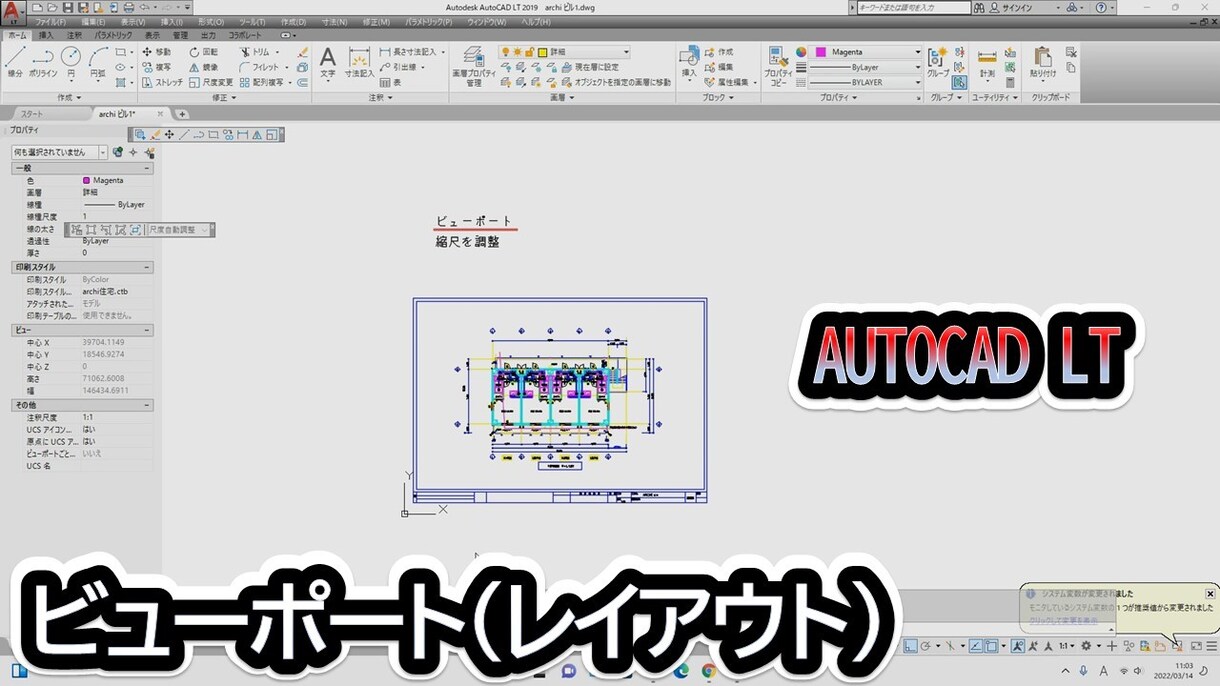This screenshot has height=686, width=1220.
Task: Collapse the ビュー section in Properties
Action: (148, 329)
